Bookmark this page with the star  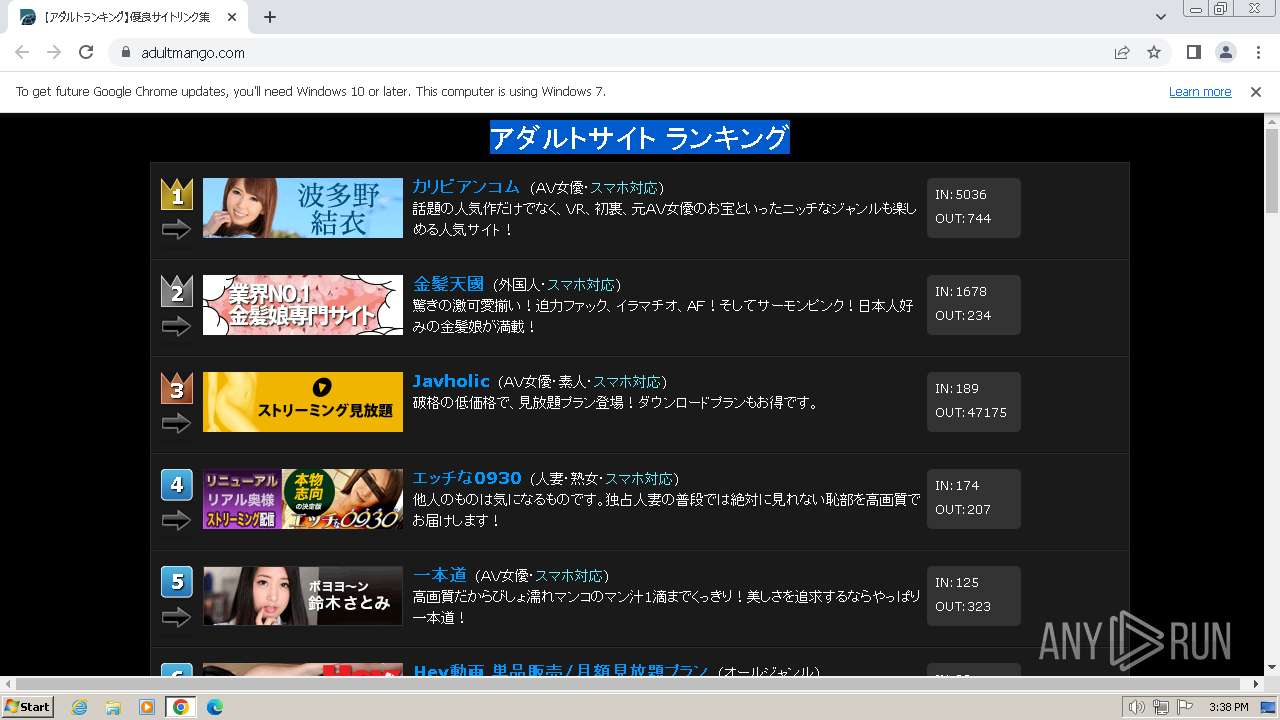[1154, 53]
